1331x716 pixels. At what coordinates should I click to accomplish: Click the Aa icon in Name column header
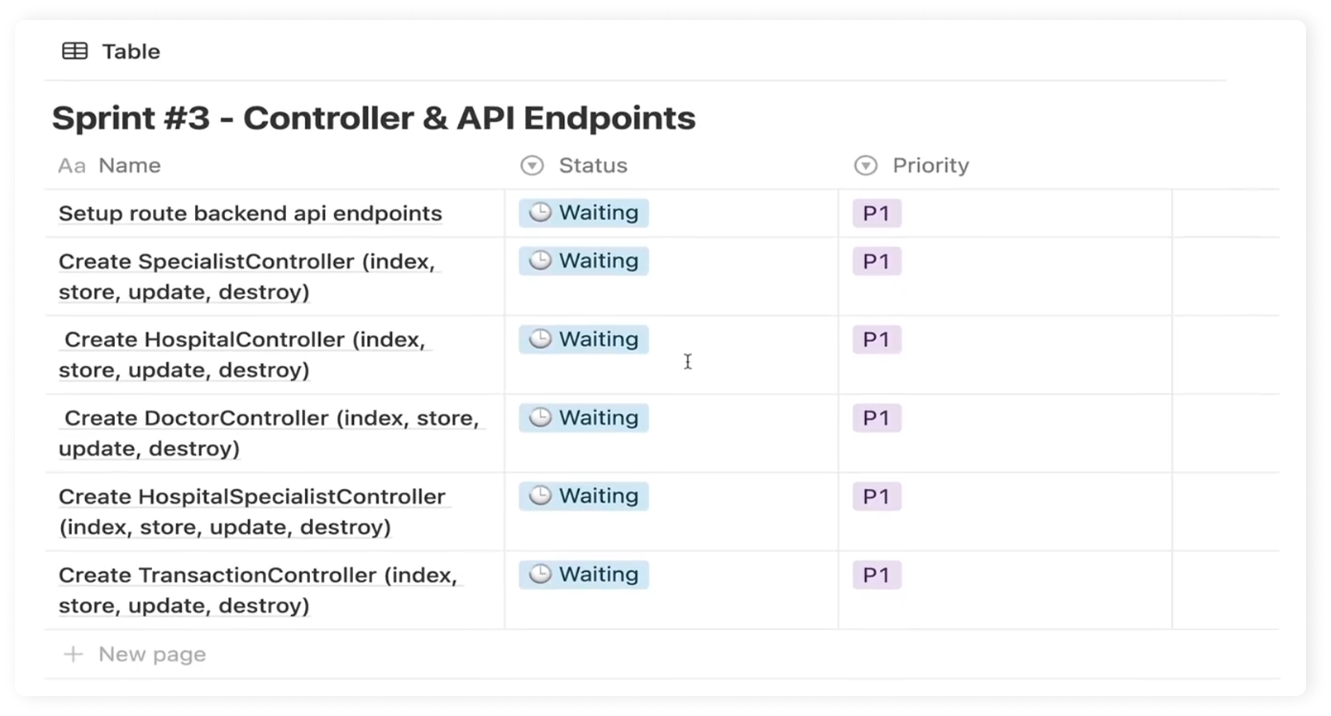[x=71, y=166]
